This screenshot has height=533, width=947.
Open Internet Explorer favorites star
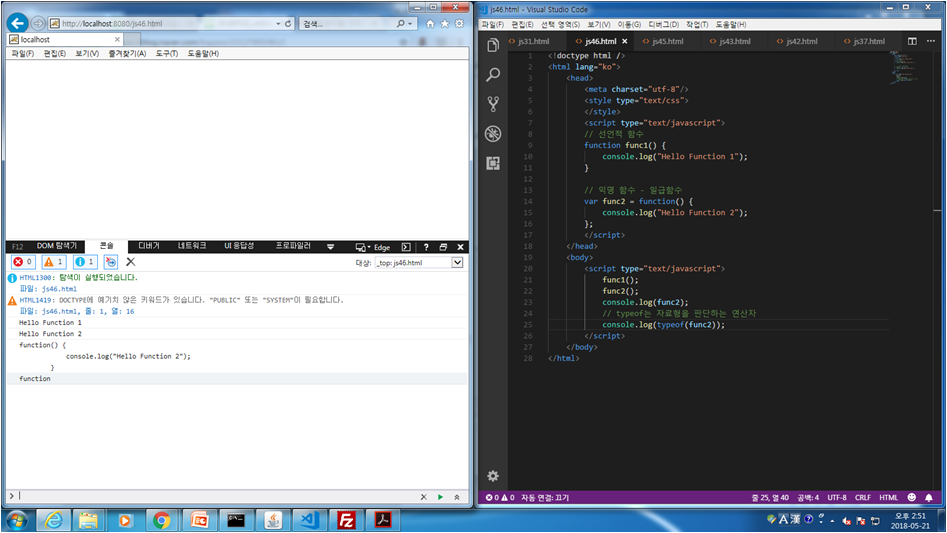(x=445, y=24)
